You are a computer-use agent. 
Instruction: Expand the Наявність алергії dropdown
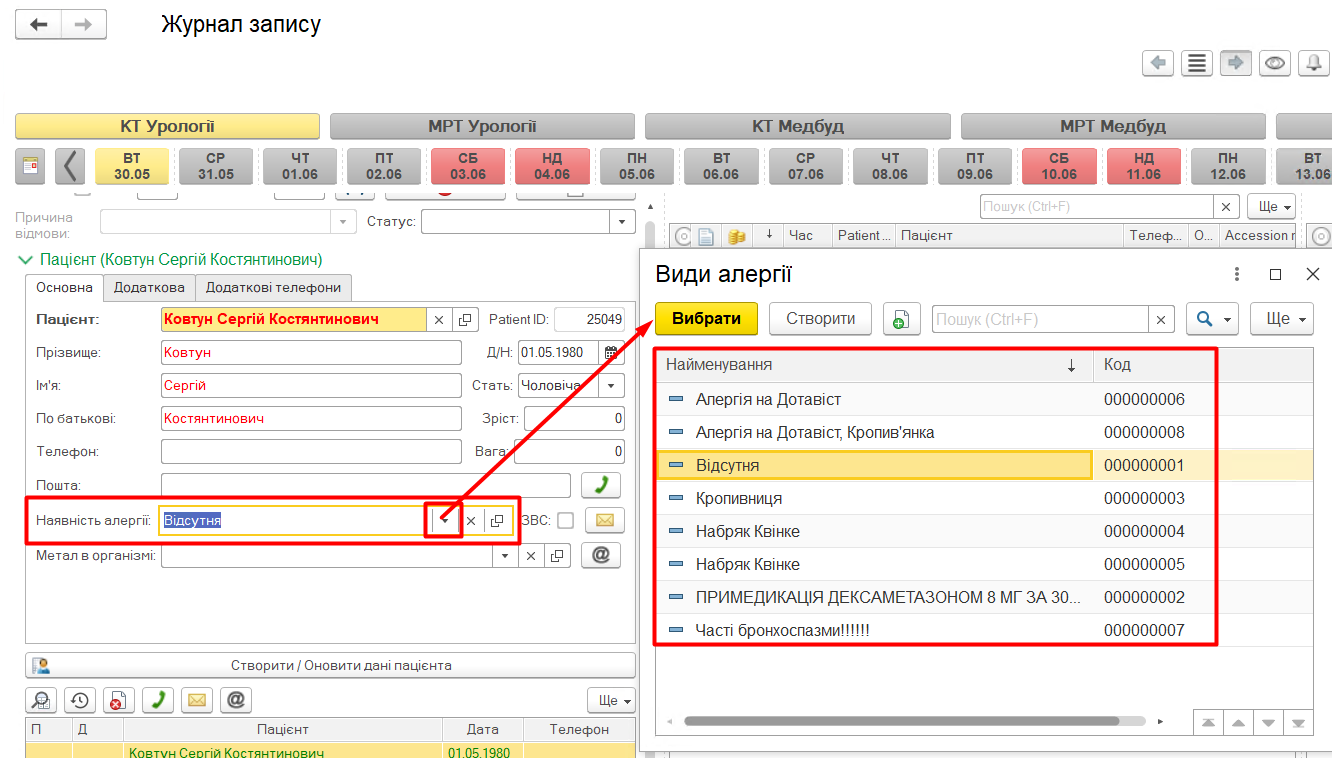pyautogui.click(x=444, y=521)
